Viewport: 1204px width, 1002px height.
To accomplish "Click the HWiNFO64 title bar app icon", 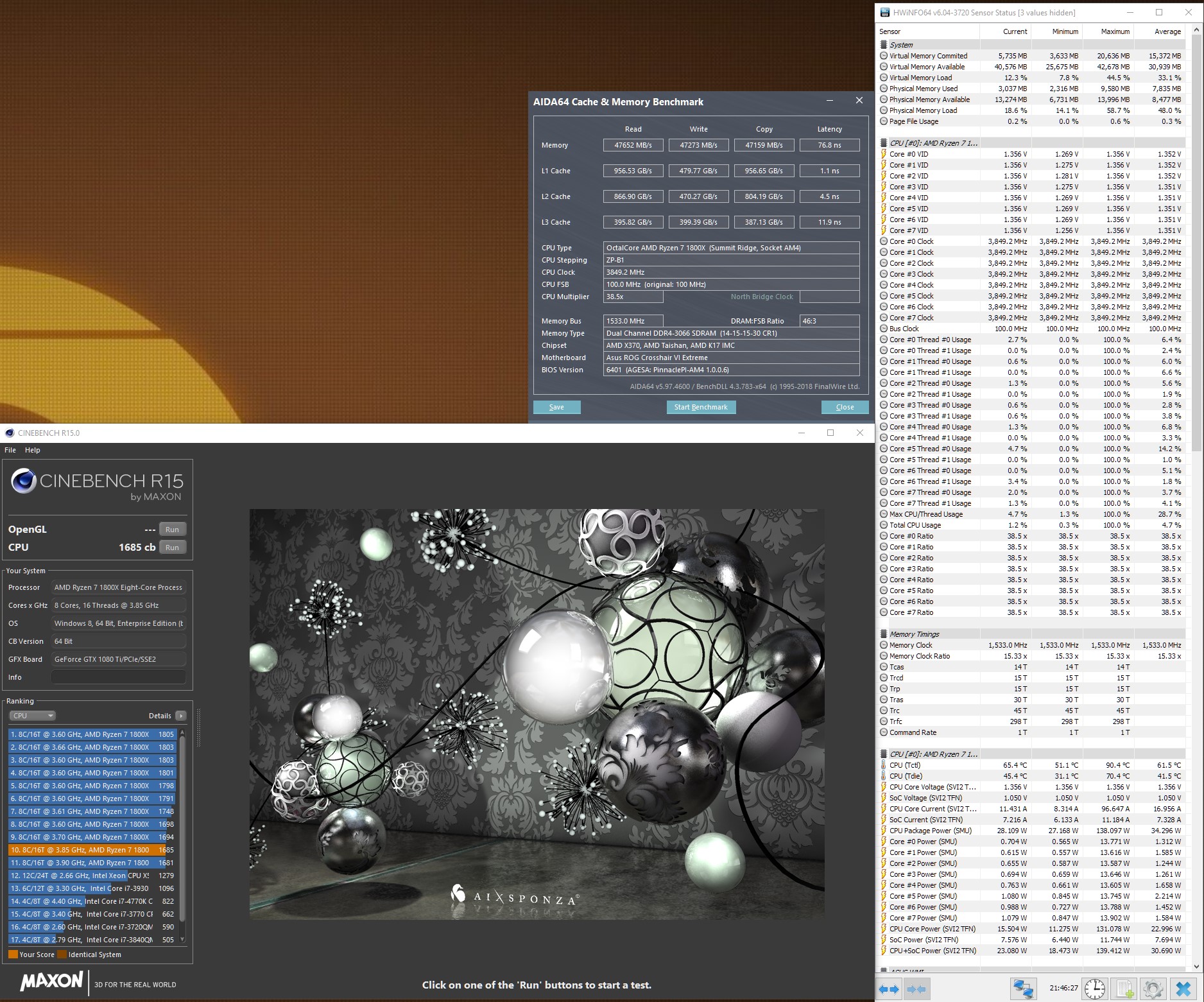I will tap(885, 12).
